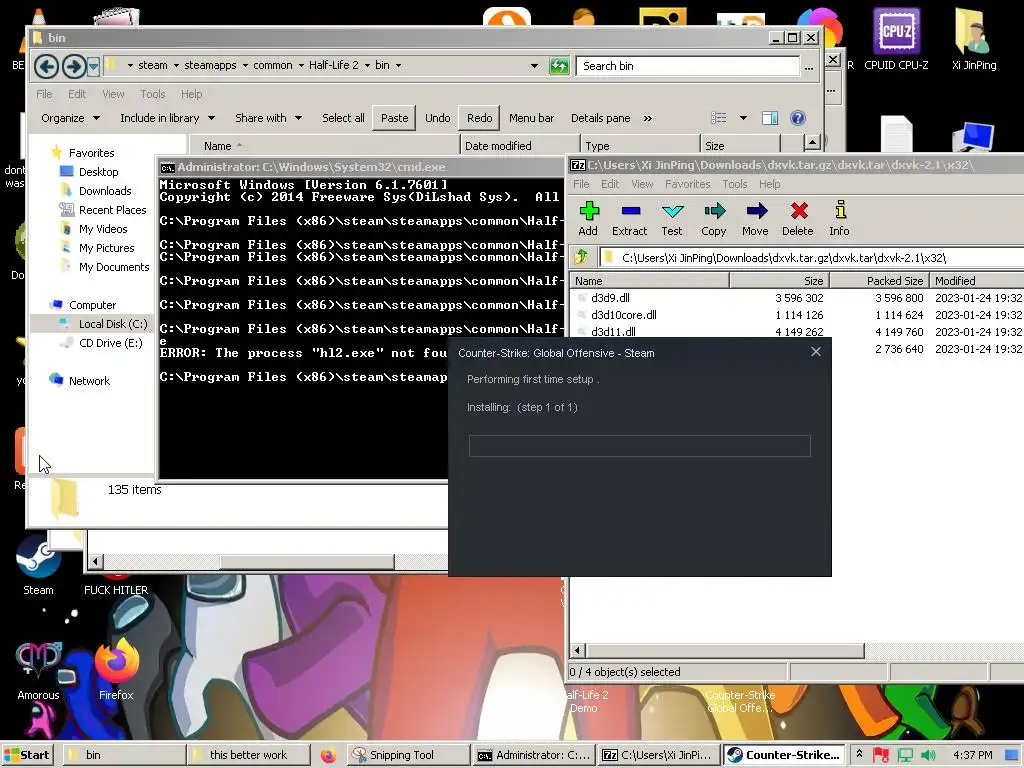Image resolution: width=1024 pixels, height=768 pixels.
Task: Open Xi JinPing desktop folder
Action: point(974,39)
